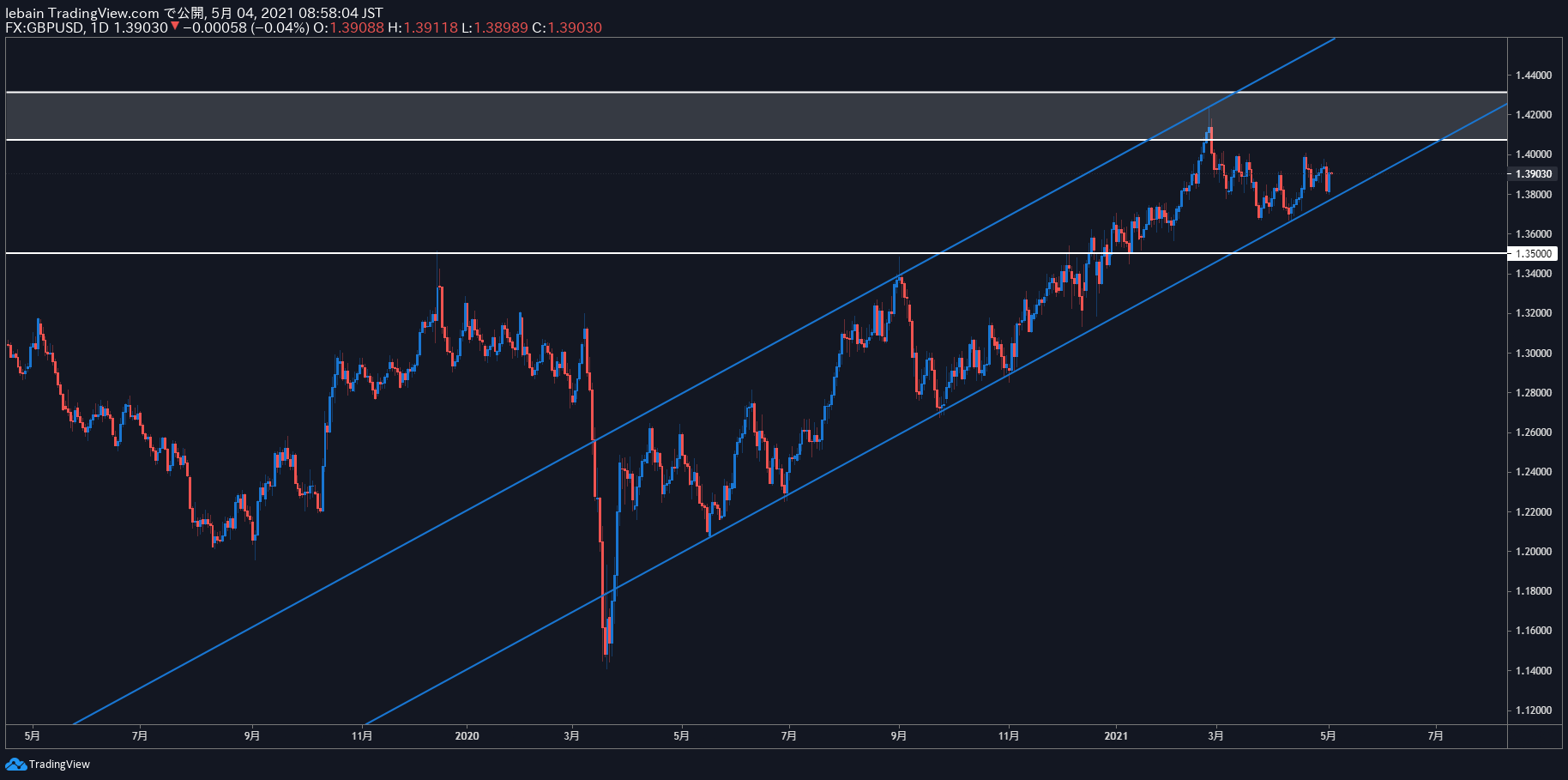Click the 1.35000 horizontal line price label
This screenshot has width=1568, height=780.
click(x=1534, y=254)
